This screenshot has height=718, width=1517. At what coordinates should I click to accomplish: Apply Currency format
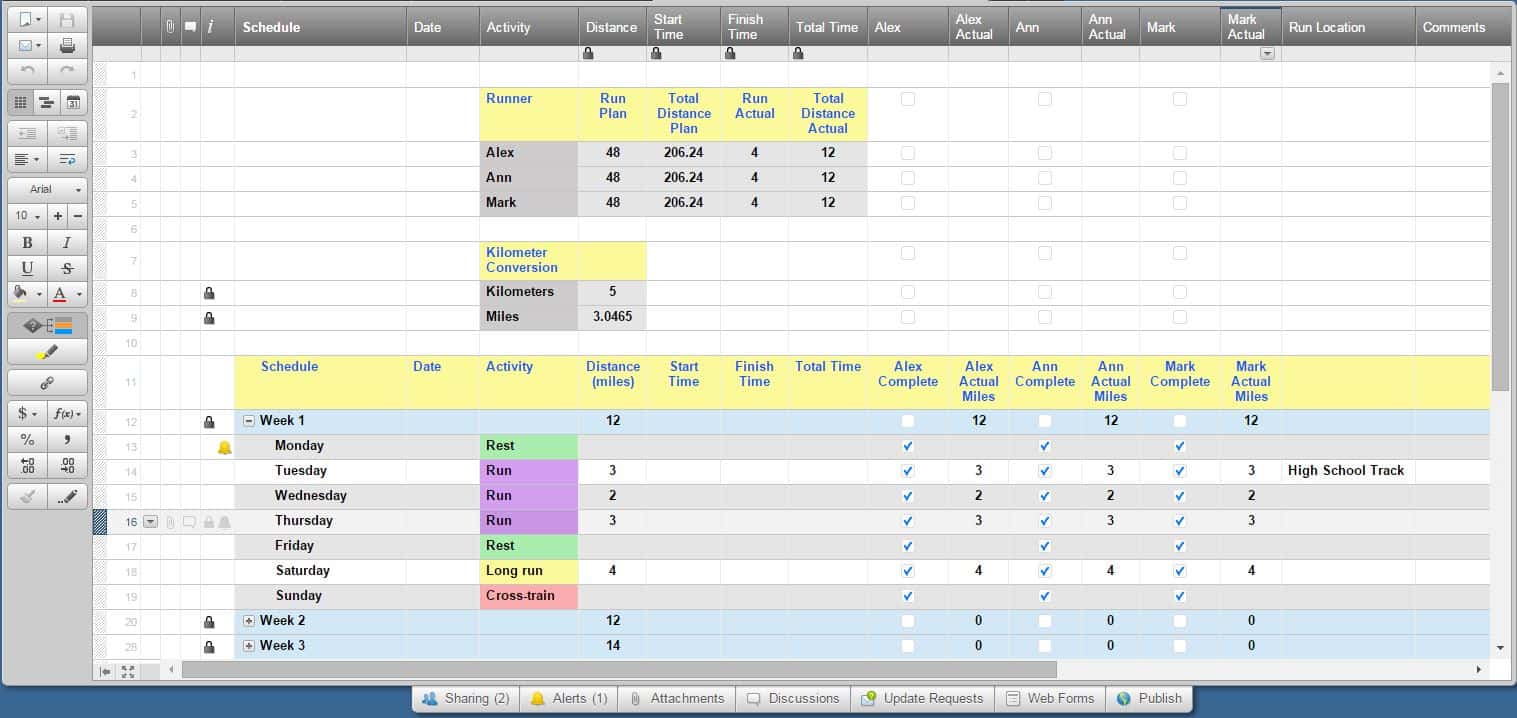pos(23,411)
